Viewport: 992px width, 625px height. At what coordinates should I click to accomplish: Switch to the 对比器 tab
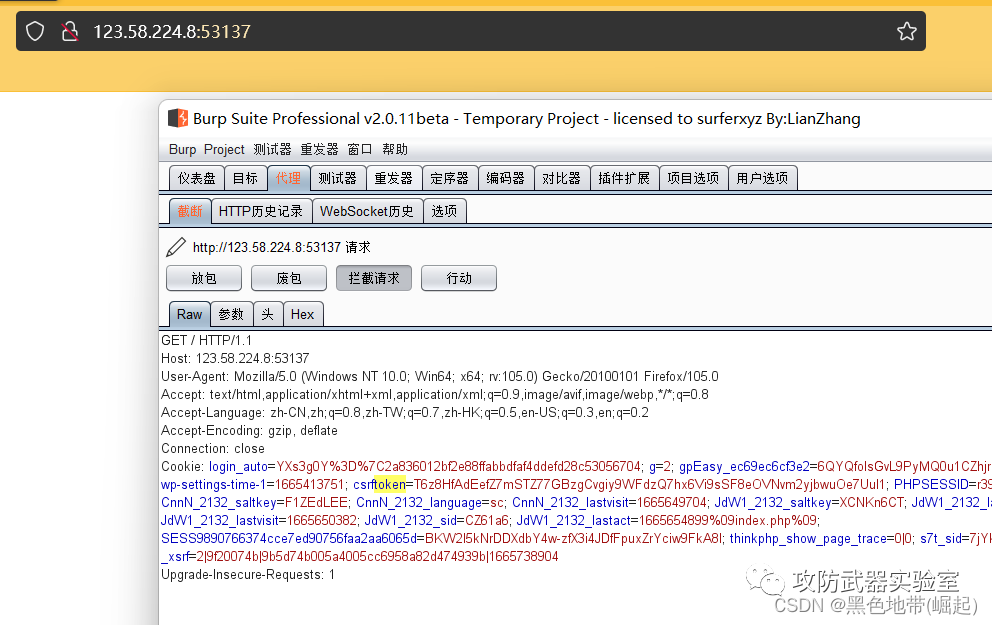click(561, 178)
